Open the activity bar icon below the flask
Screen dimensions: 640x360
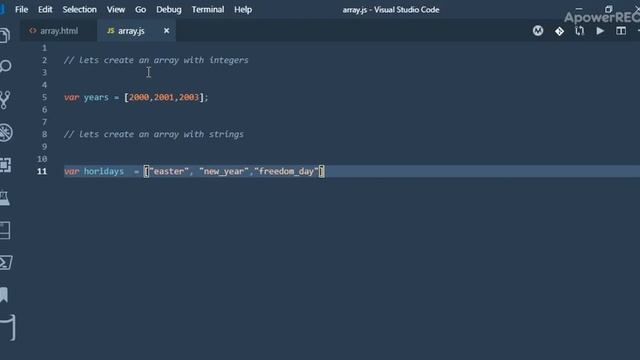click(x=5, y=230)
